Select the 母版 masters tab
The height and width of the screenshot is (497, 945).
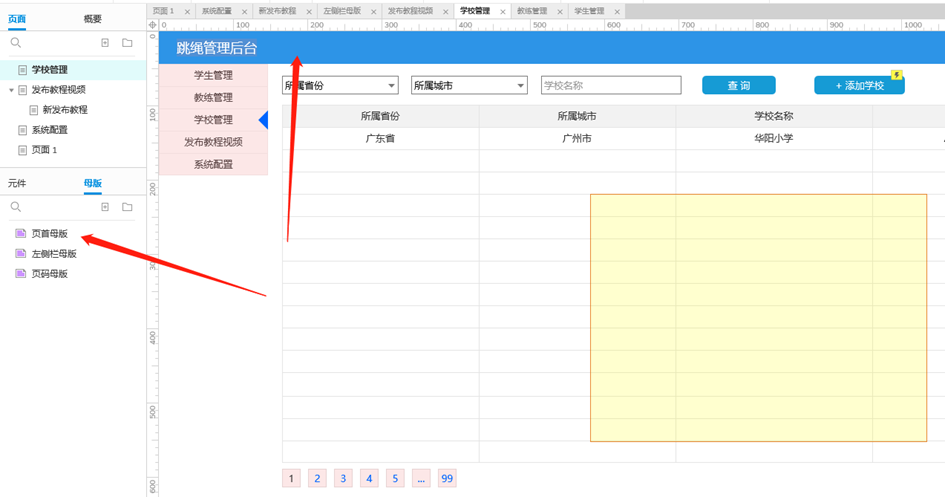[92, 183]
